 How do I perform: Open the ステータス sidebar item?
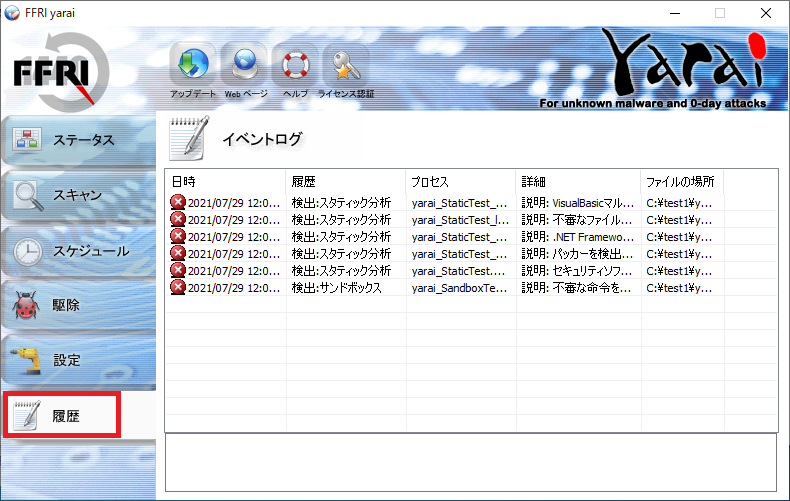(79, 140)
